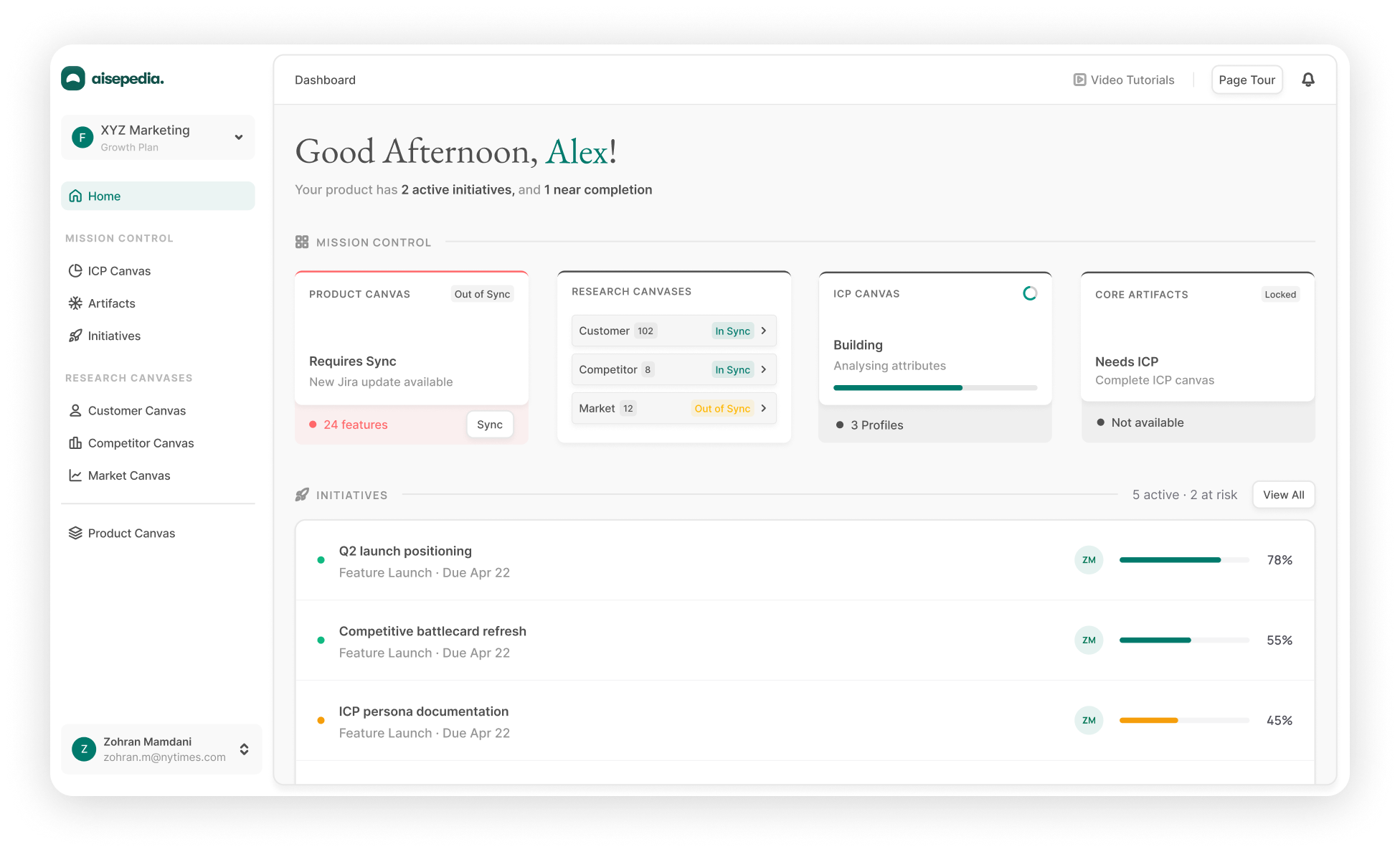Click the Competitor Canvas building icon
The image size is (1400, 852).
coord(75,443)
